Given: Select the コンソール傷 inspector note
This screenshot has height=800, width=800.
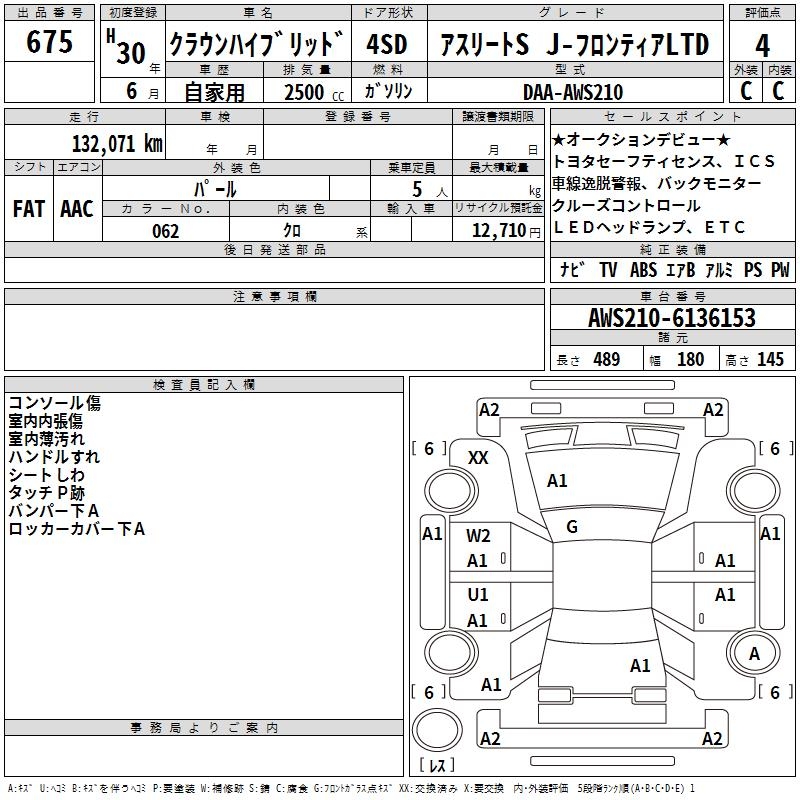Looking at the screenshot, I should [x=54, y=403].
